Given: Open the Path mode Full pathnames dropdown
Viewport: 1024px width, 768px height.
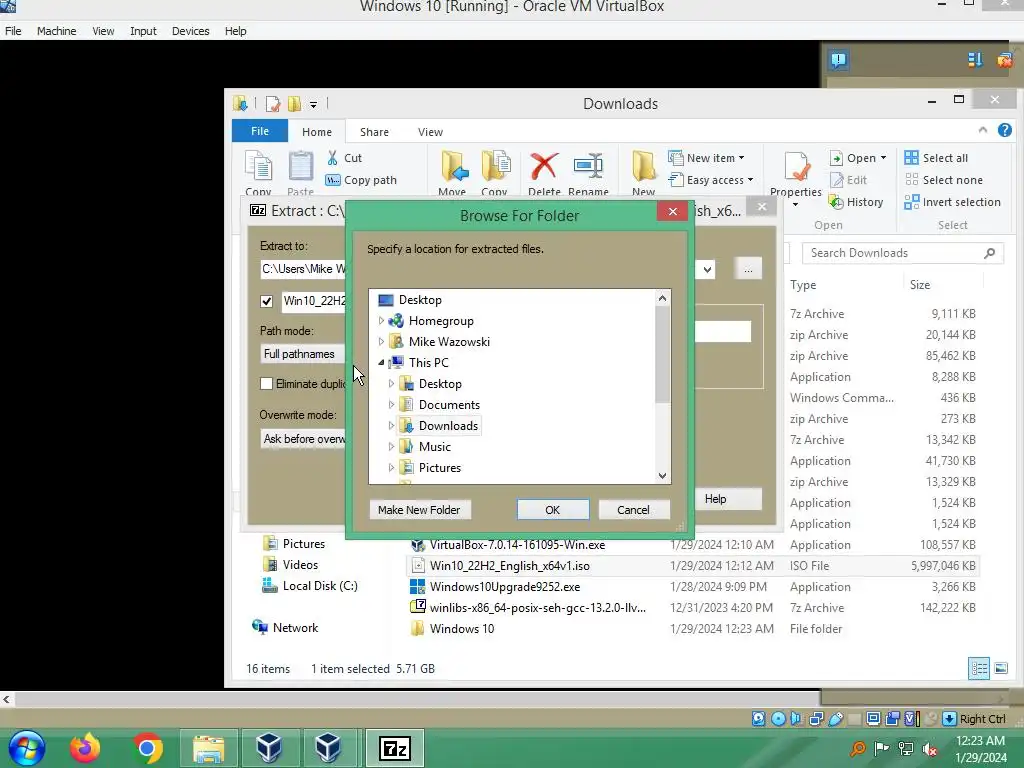Looking at the screenshot, I should (302, 354).
